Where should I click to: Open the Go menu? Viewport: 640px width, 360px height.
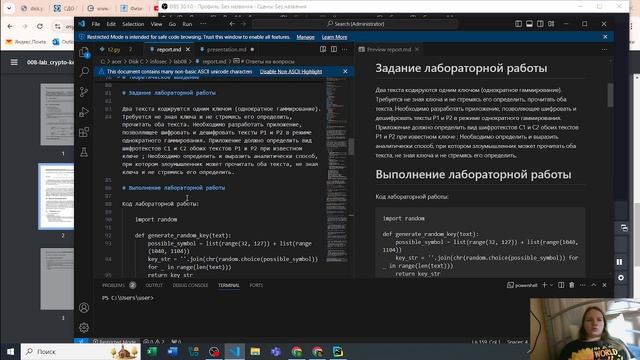pyautogui.click(x=172, y=24)
